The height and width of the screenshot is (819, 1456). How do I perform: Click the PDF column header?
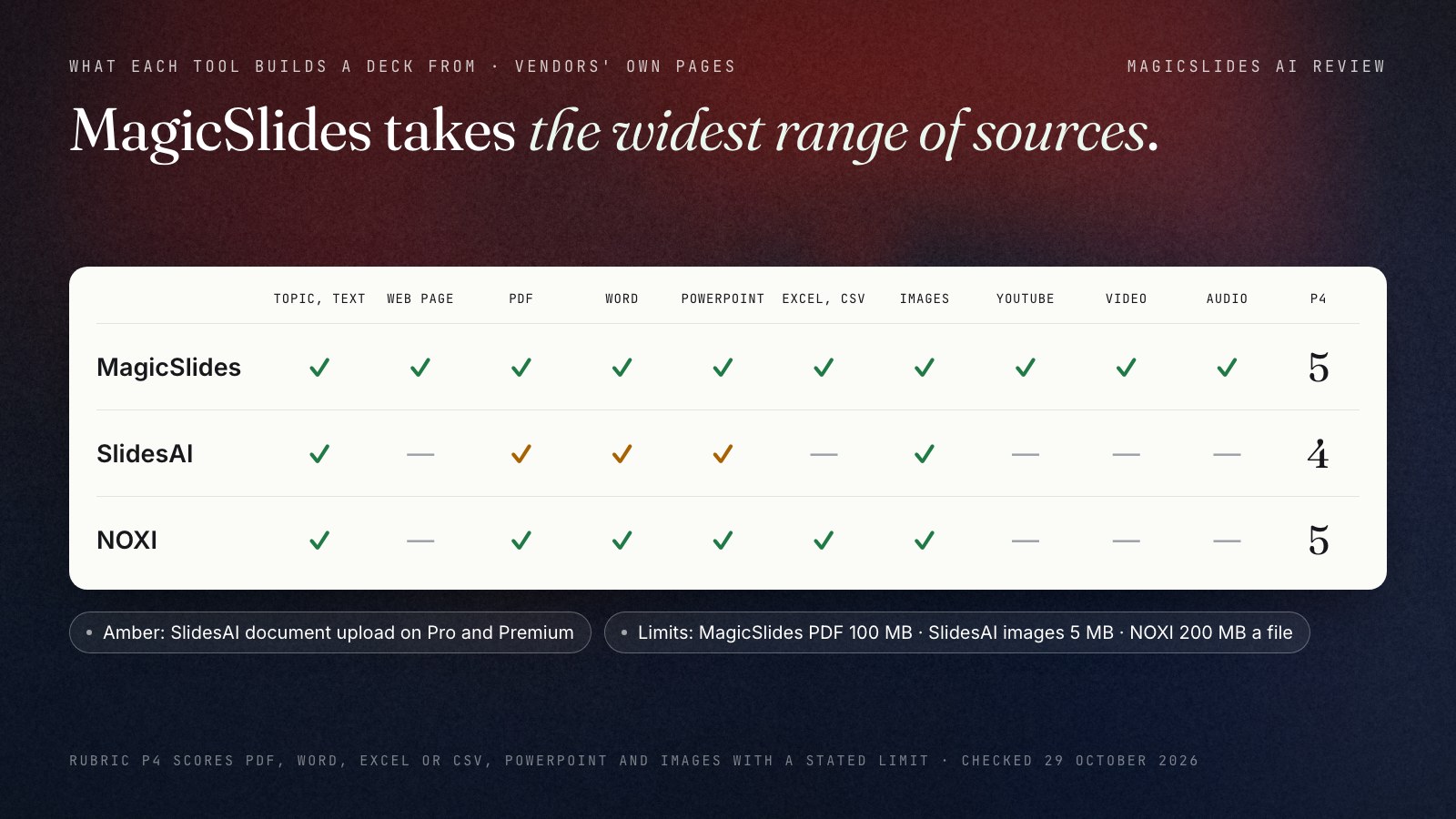click(521, 298)
